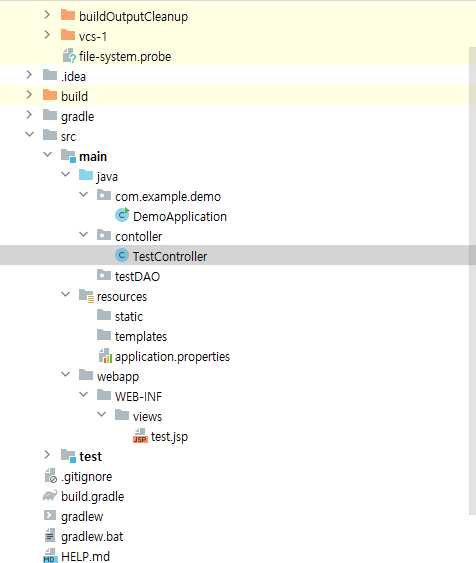The image size is (476, 563).
Task: Expand the .idea folder
Action: pyautogui.click(x=29, y=75)
